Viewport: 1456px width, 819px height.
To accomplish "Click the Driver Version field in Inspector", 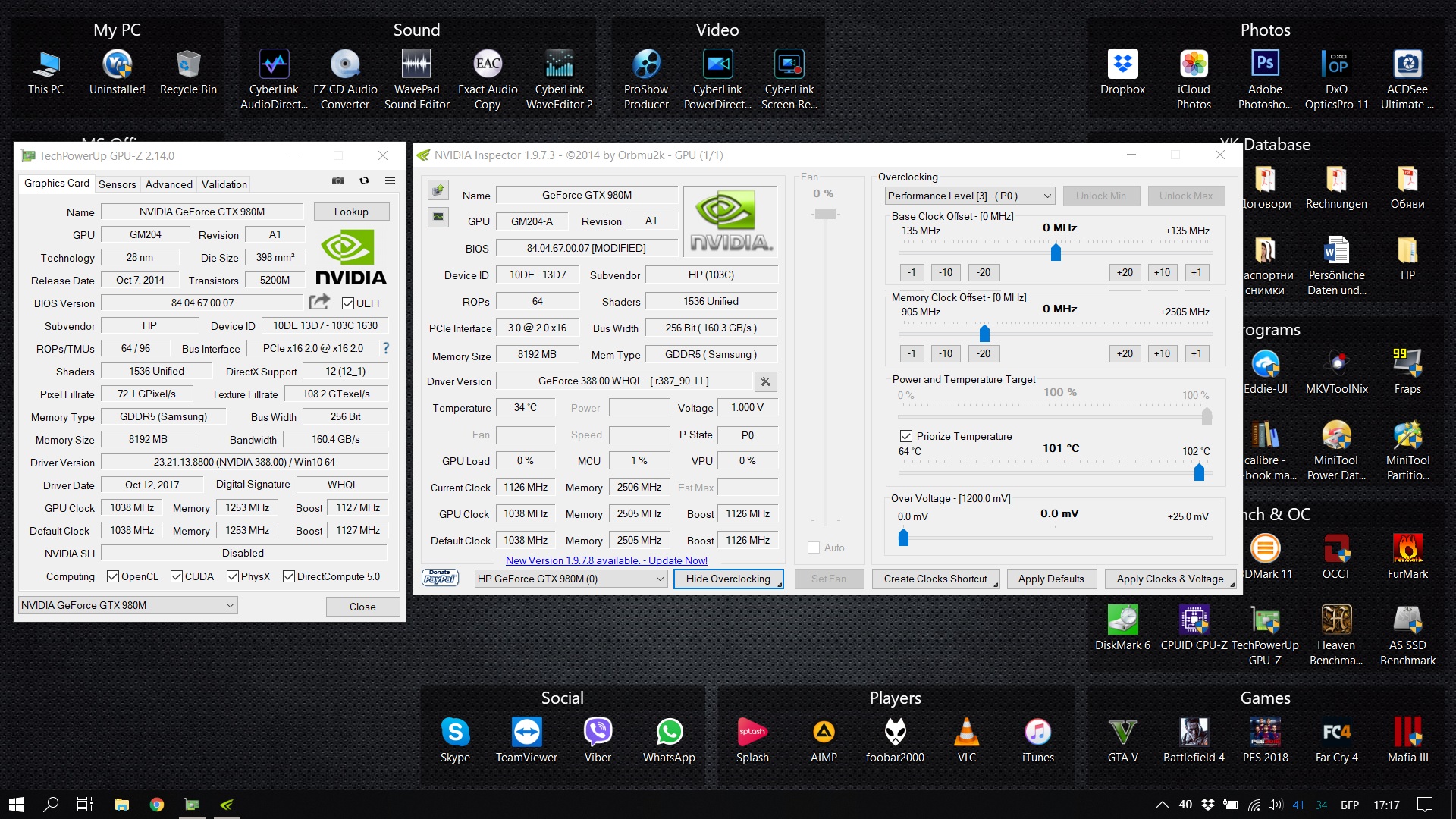I will pyautogui.click(x=623, y=381).
